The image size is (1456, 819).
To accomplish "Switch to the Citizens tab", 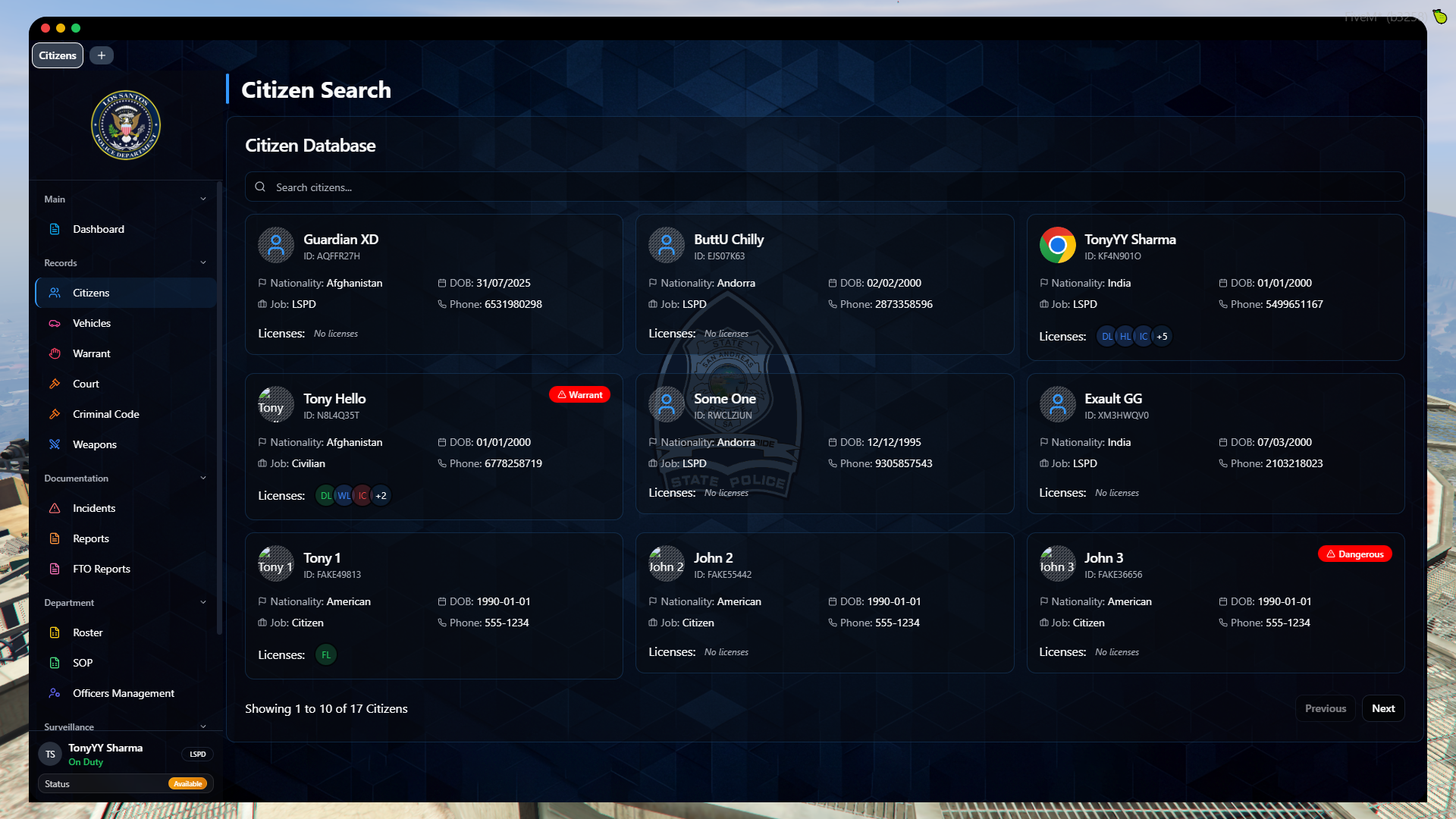I will [x=57, y=55].
